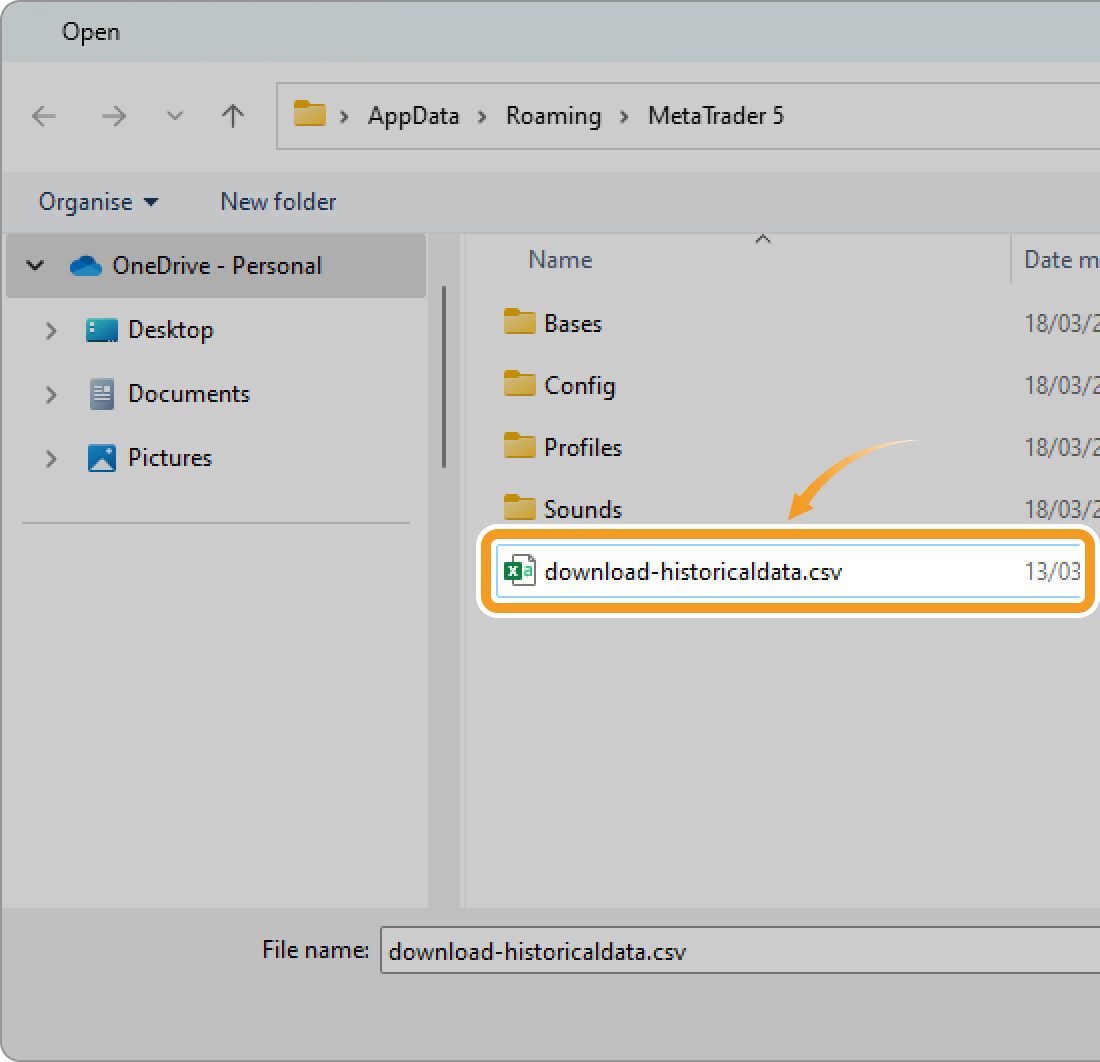Expand the Pictures tree node
Image resolution: width=1100 pixels, height=1062 pixels.
pos(51,459)
